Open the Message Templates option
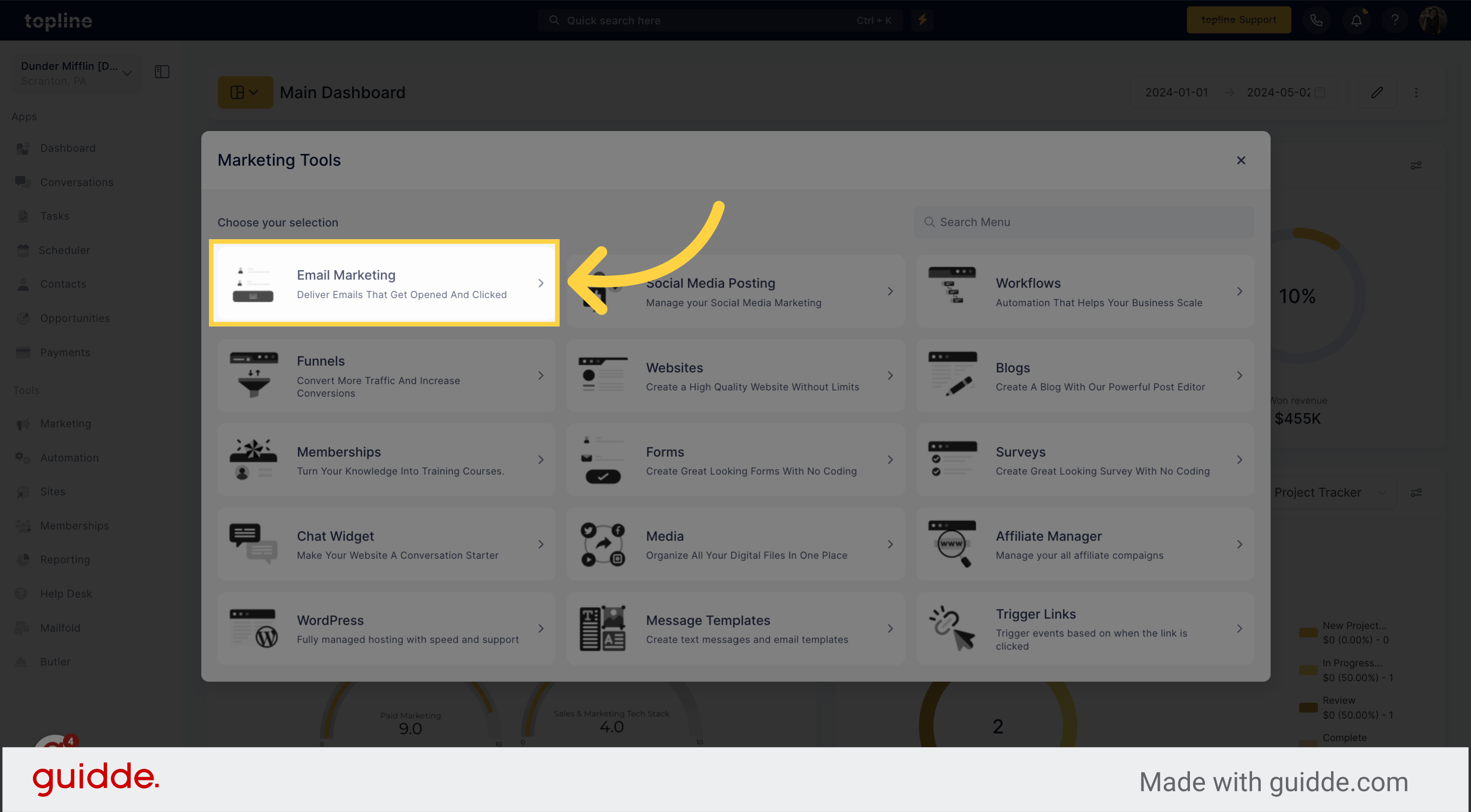This screenshot has height=812, width=1471. (735, 628)
